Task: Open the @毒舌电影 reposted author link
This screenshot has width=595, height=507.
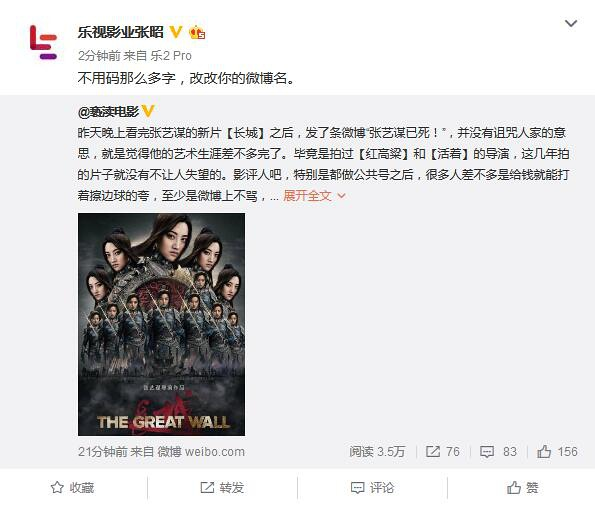Action: click(x=109, y=112)
